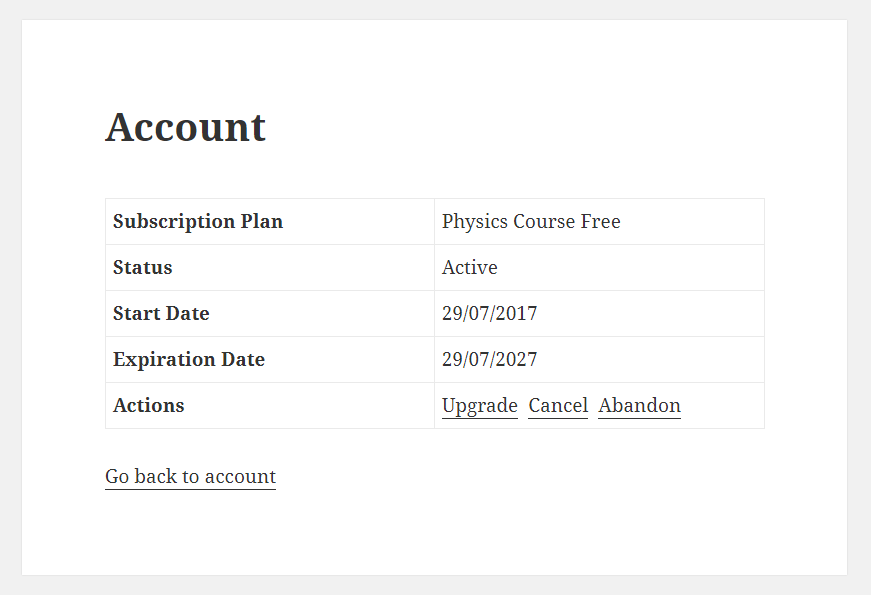This screenshot has height=595, width=871.
Task: Select the Expiration Date row label
Action: [x=189, y=359]
